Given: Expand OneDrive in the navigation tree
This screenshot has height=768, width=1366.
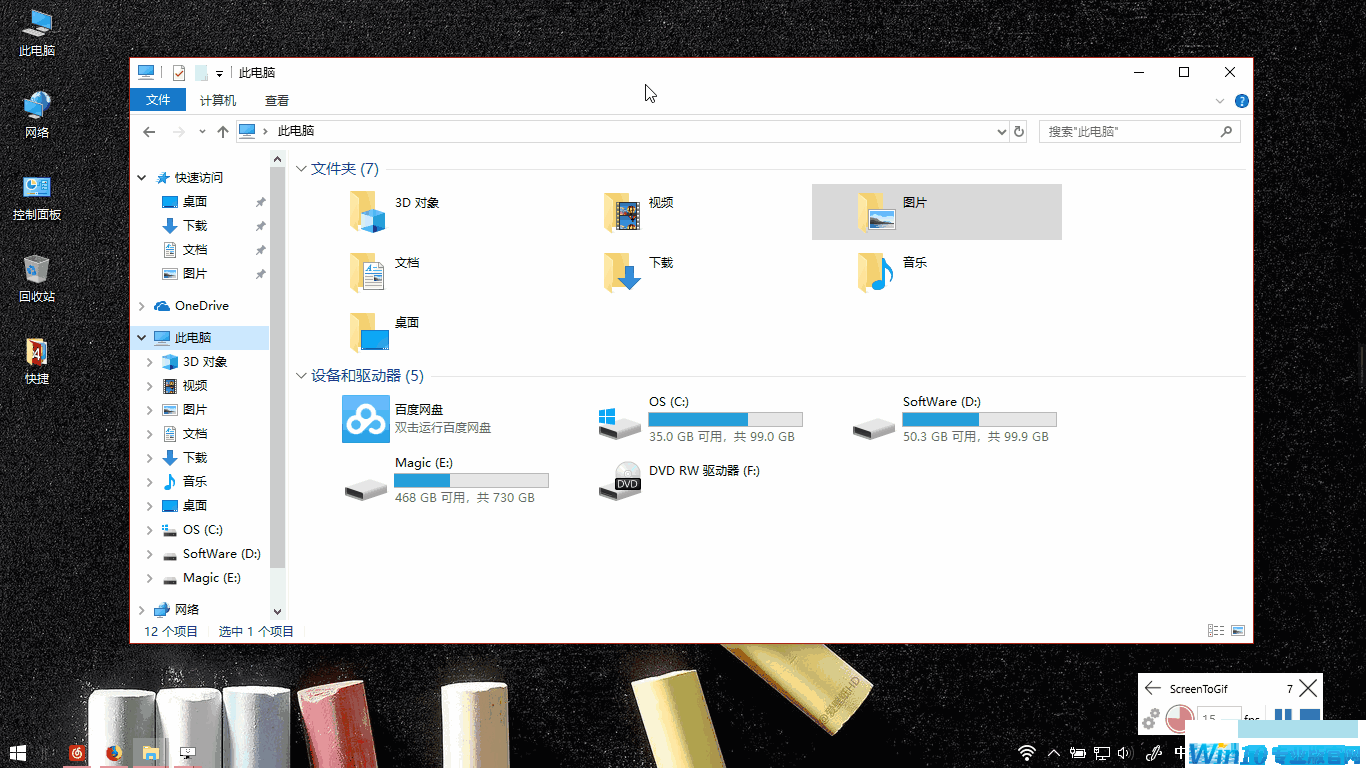Looking at the screenshot, I should pyautogui.click(x=142, y=306).
